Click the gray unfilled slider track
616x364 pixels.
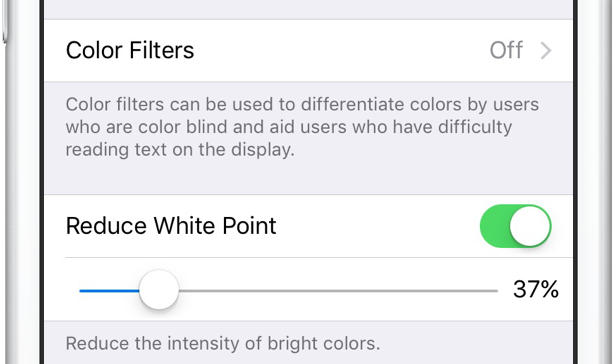tap(338, 291)
